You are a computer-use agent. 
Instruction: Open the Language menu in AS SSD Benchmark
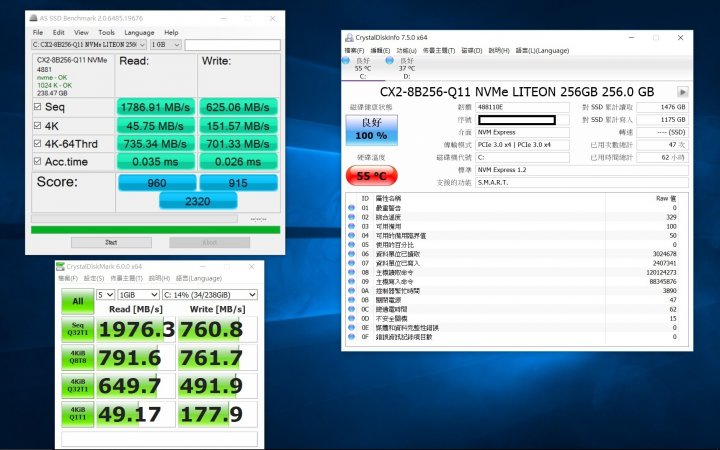139,33
